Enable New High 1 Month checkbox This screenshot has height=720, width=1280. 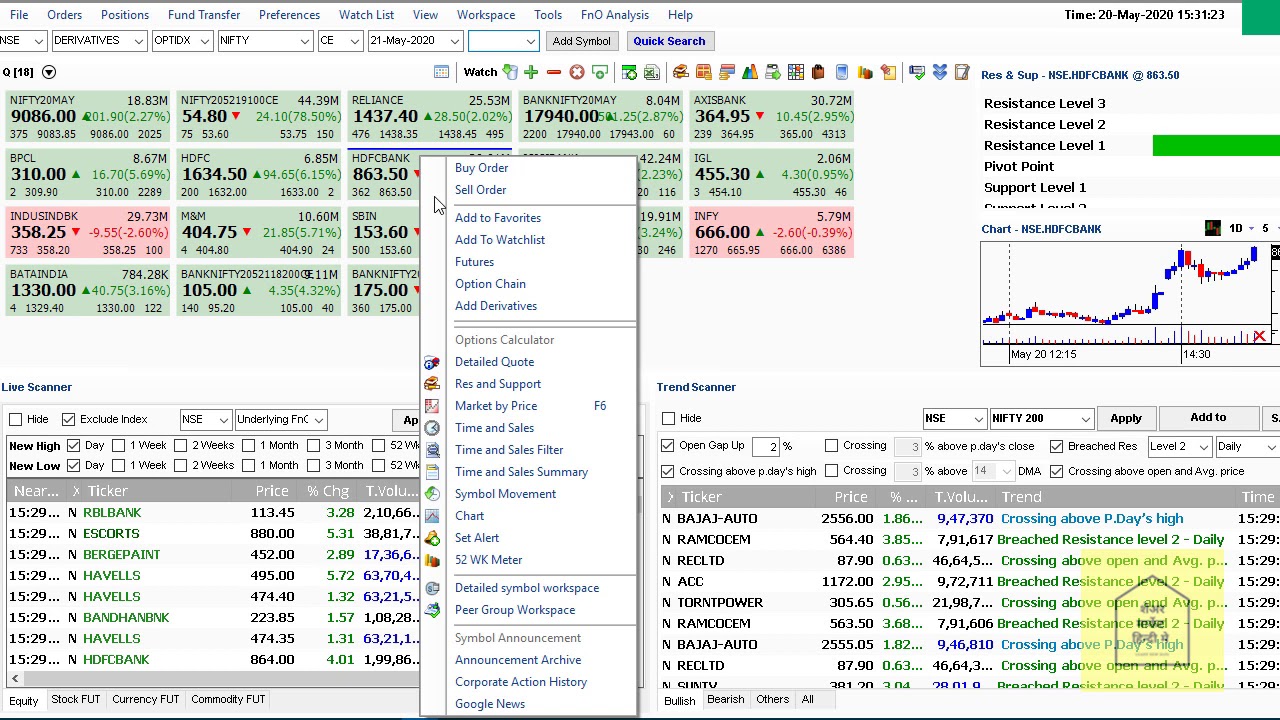[x=249, y=445]
